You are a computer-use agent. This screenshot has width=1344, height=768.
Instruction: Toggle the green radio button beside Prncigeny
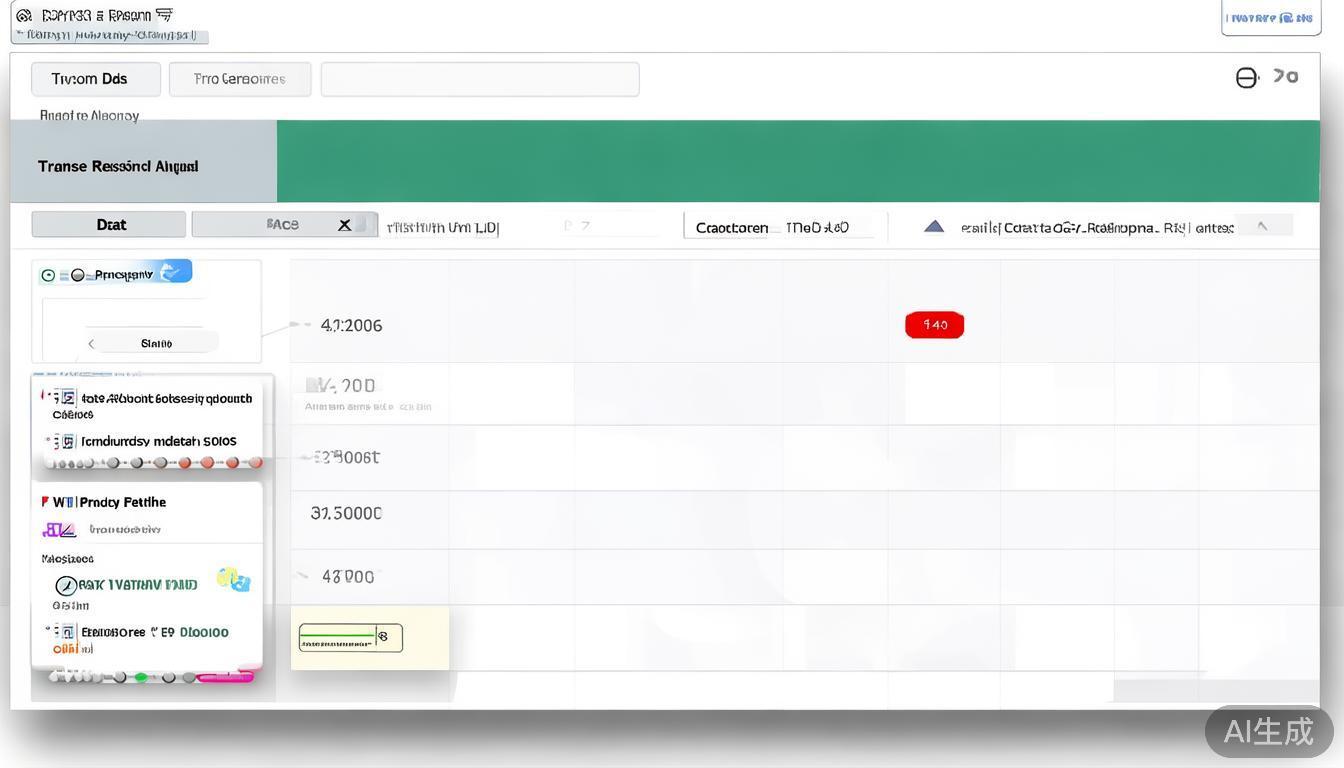pyautogui.click(x=48, y=275)
